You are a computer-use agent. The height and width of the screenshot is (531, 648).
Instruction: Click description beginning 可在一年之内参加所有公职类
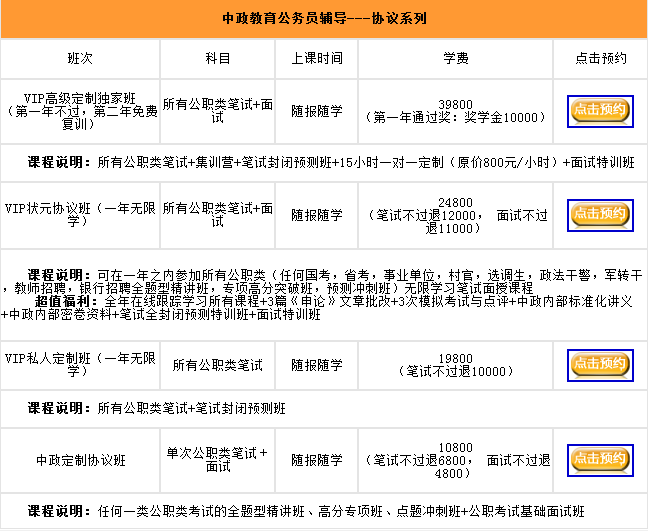(x=324, y=281)
